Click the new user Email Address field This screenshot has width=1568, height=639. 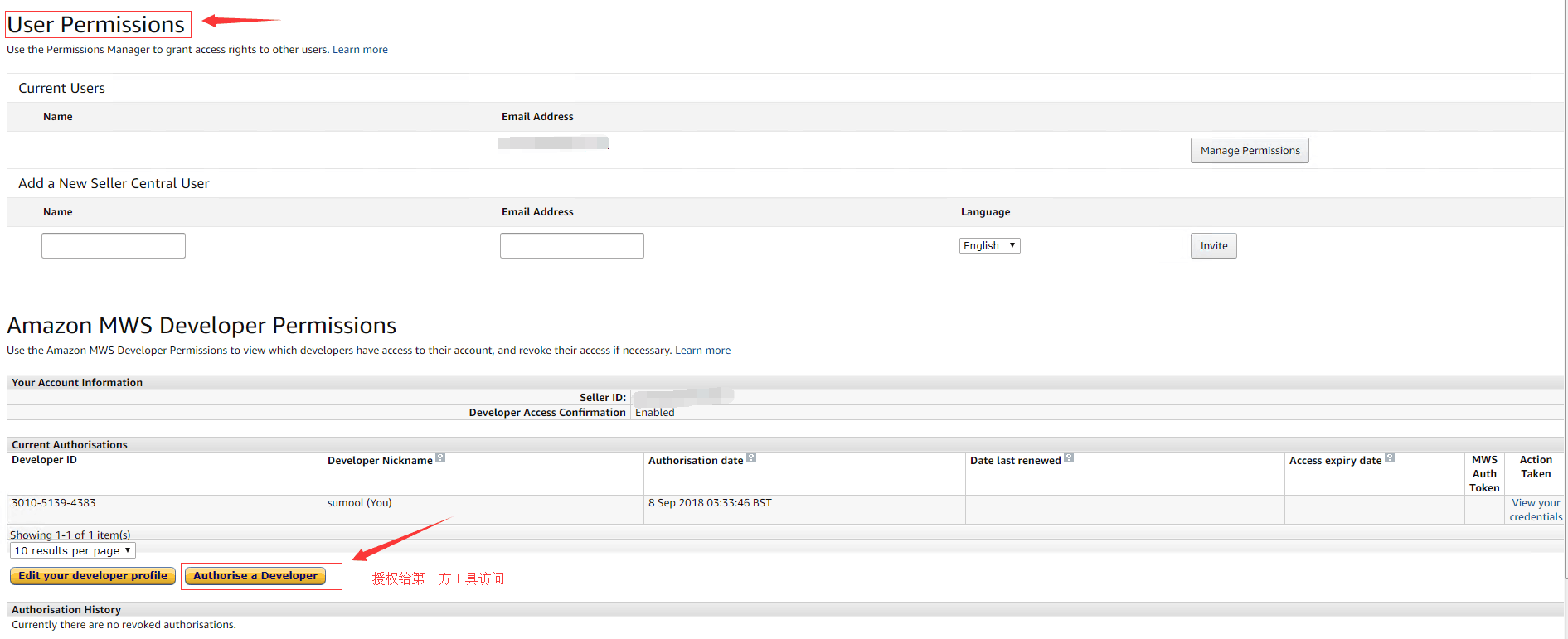[572, 246]
